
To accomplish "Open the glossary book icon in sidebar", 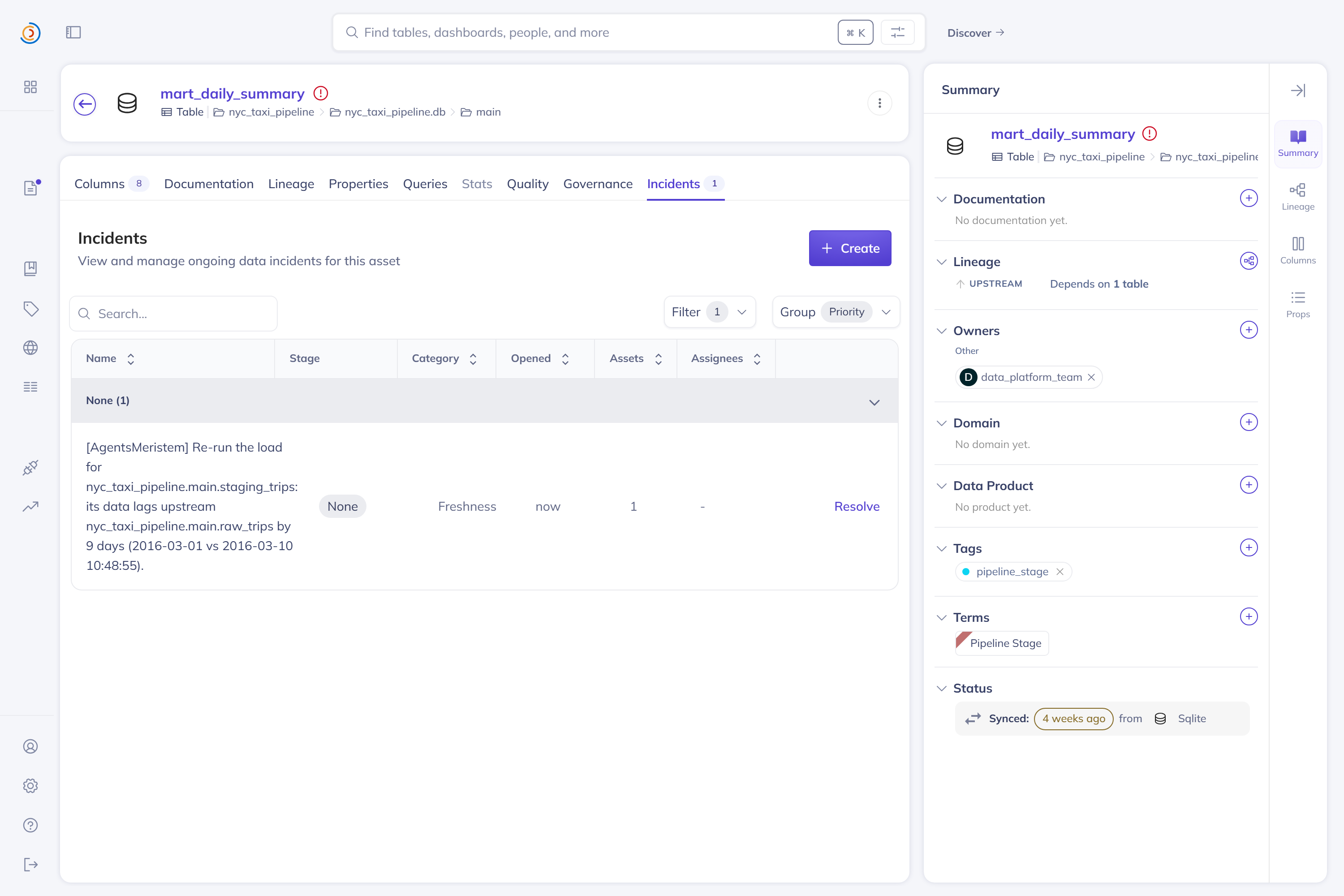I will tap(30, 268).
